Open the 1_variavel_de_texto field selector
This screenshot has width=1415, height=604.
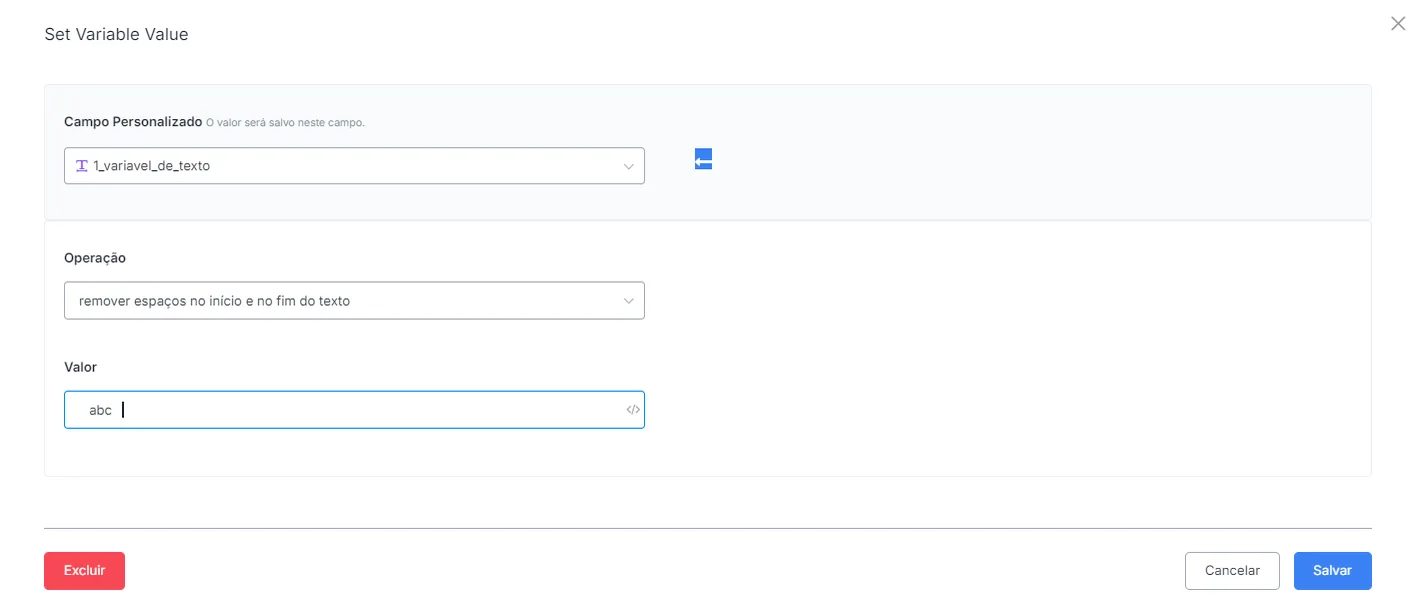pos(354,166)
